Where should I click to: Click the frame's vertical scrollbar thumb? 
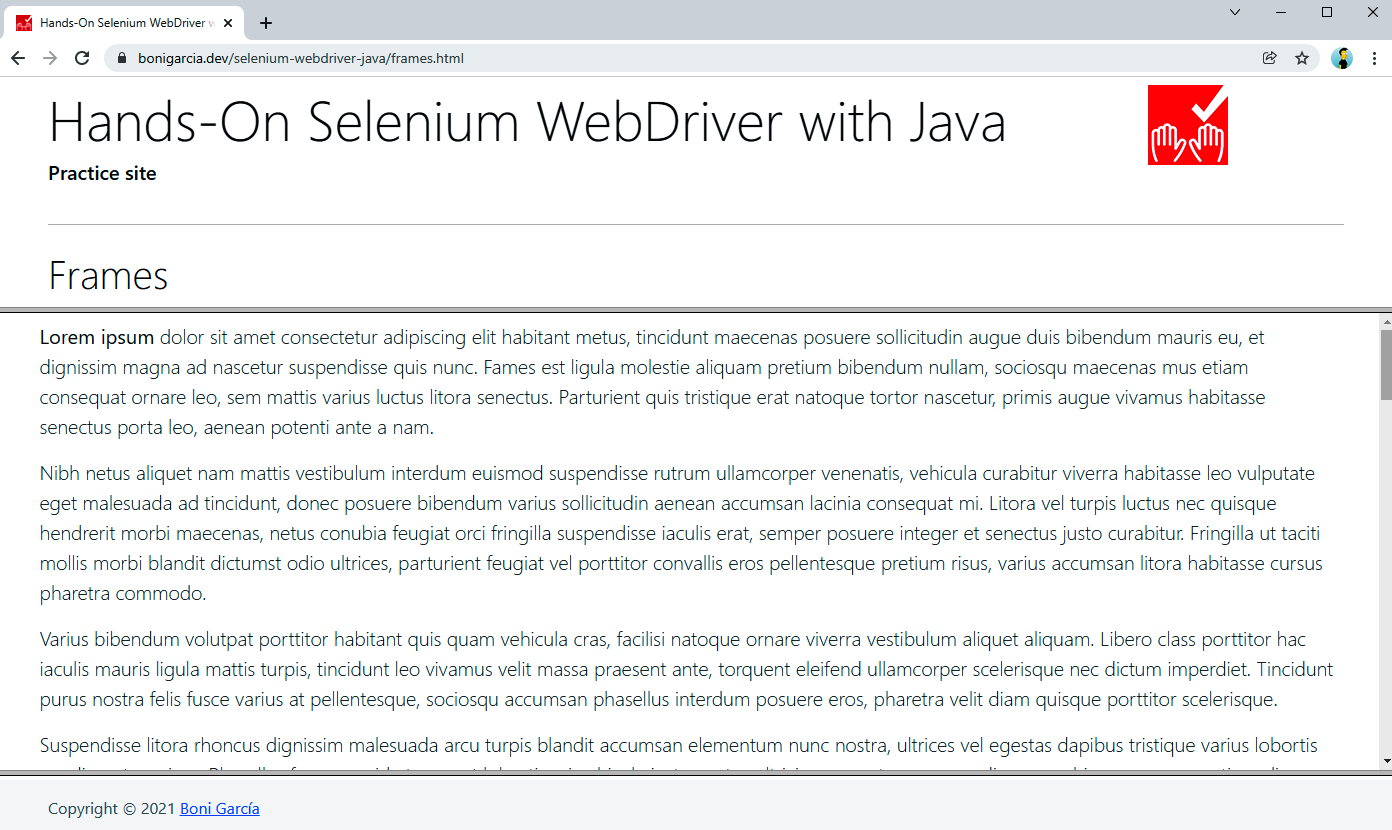pos(1385,365)
